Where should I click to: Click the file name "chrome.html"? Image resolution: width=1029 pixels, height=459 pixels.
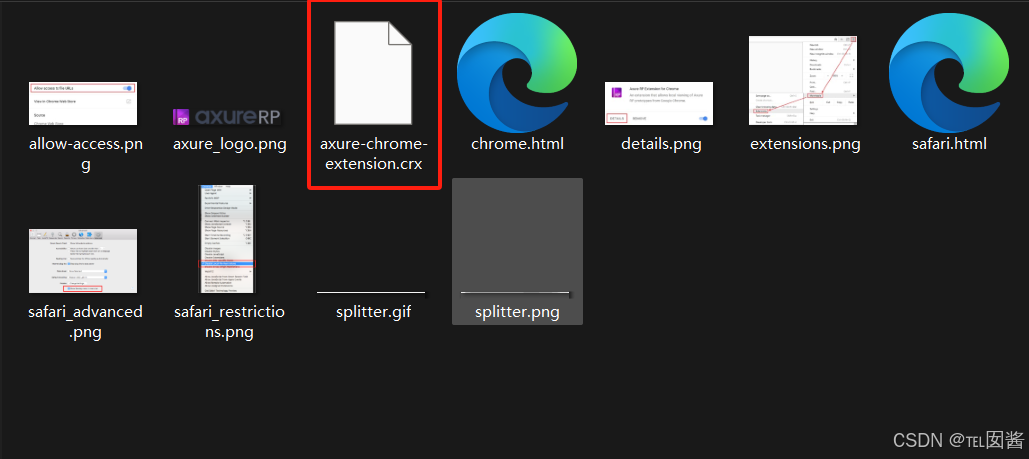coord(517,144)
